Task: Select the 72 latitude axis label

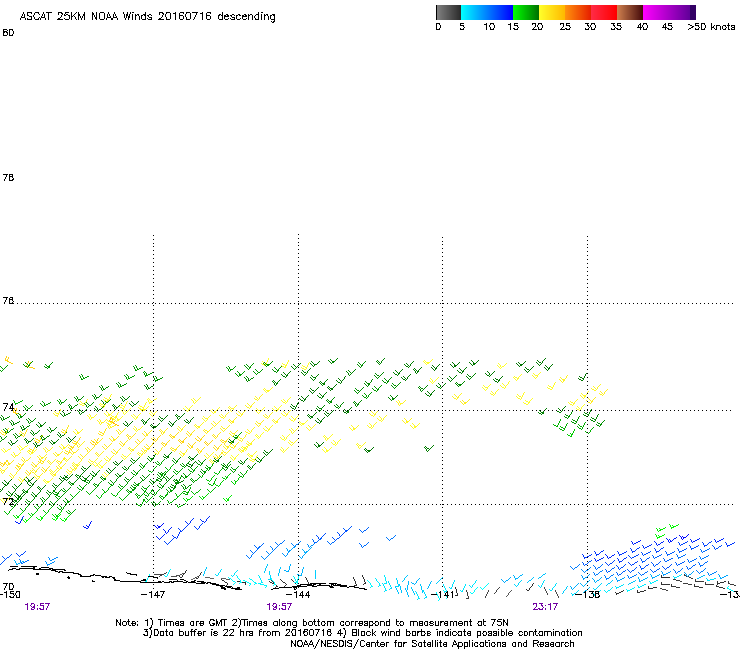Action: (8, 501)
